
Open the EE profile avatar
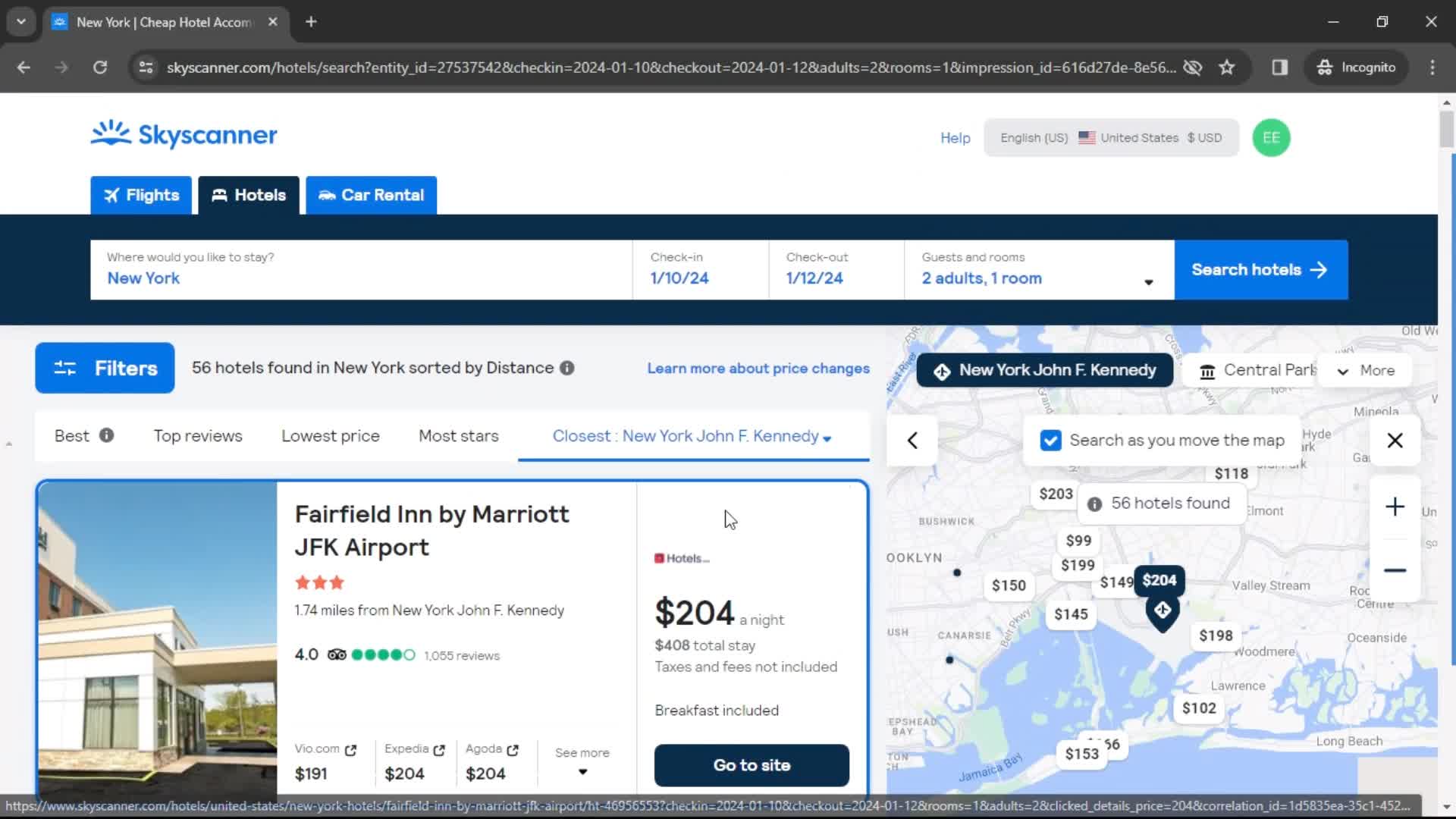tap(1271, 138)
